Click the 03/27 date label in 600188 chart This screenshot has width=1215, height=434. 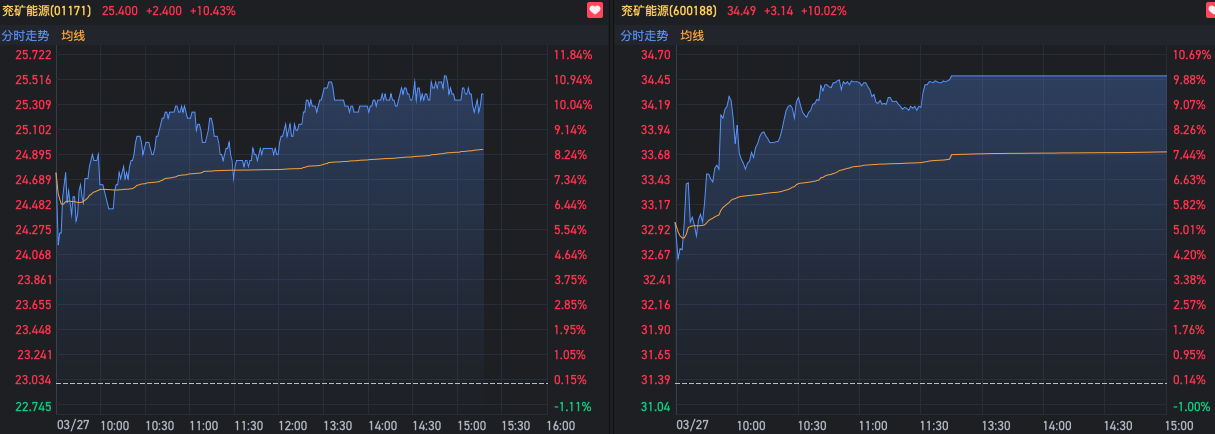[x=692, y=426]
